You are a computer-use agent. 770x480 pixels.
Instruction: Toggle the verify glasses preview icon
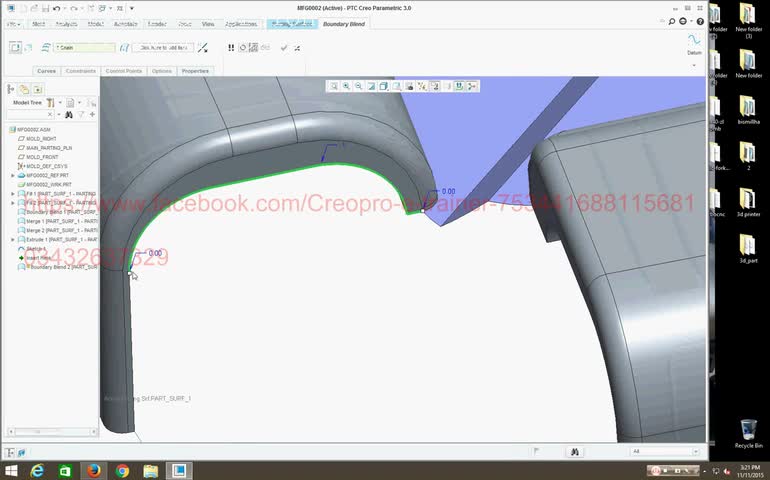(265, 48)
